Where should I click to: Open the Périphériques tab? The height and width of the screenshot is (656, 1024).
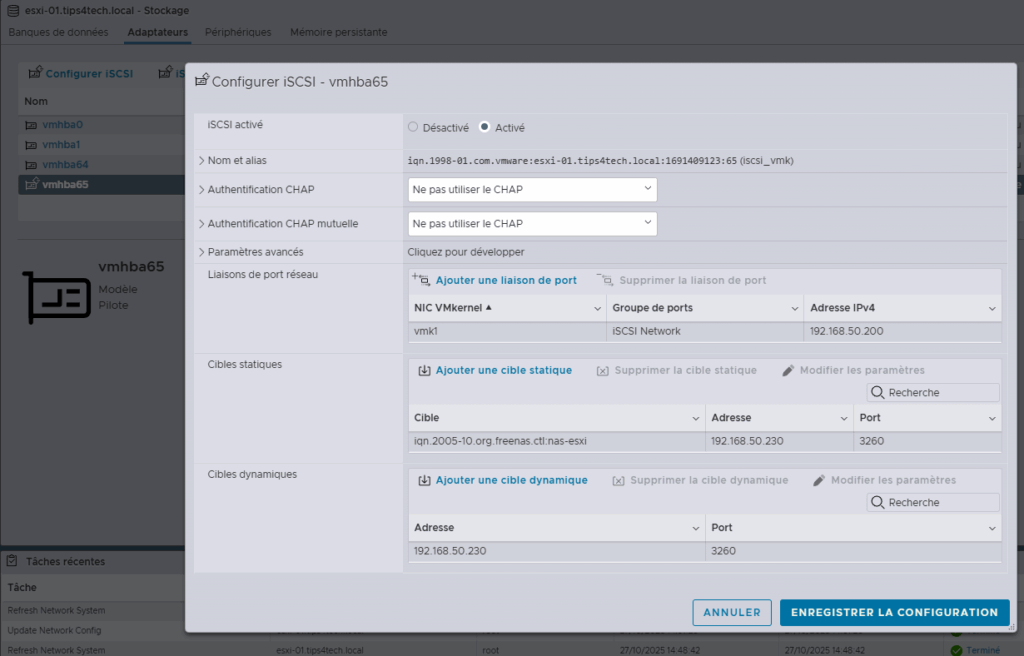click(238, 32)
